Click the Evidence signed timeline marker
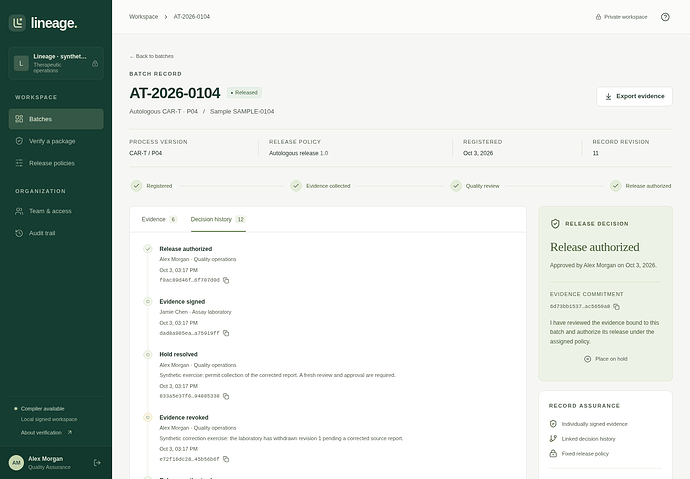Screen dimensions: 690x479 point(148,302)
